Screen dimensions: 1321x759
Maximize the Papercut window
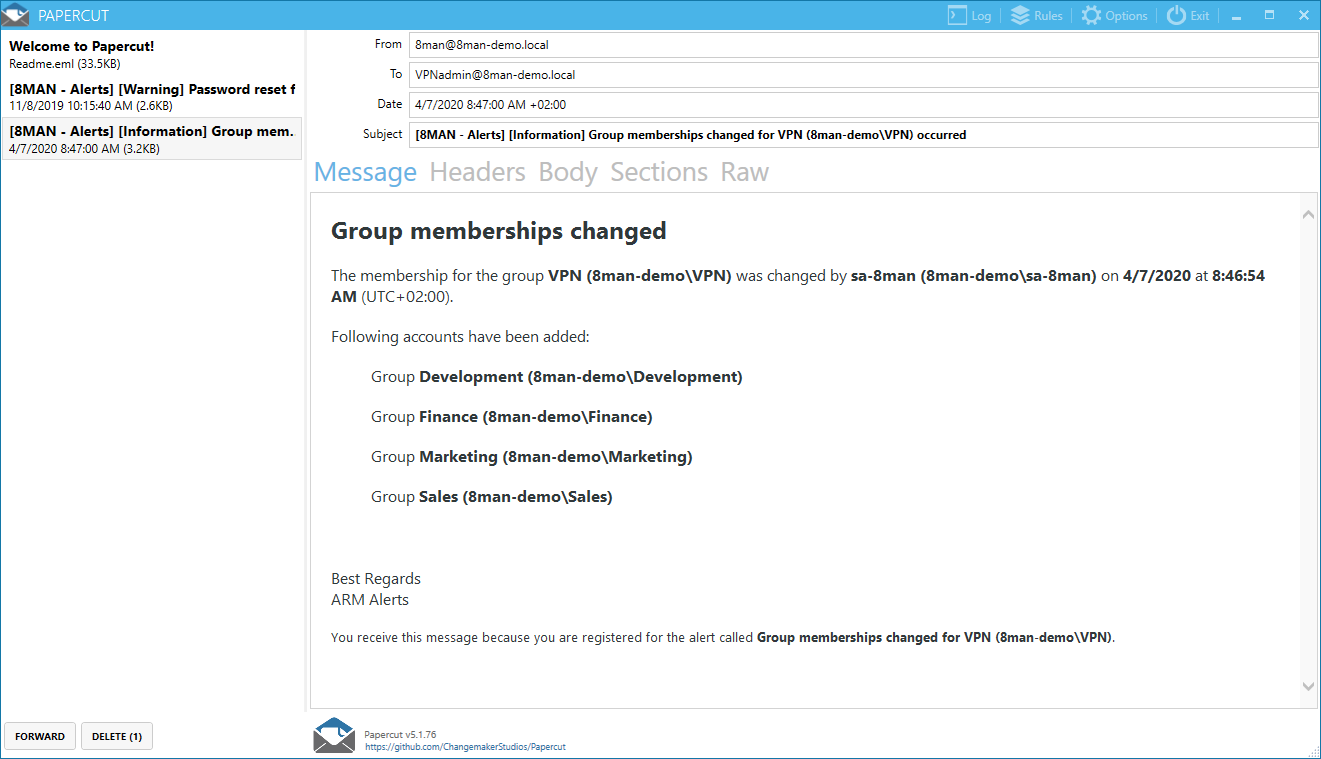coord(1270,15)
